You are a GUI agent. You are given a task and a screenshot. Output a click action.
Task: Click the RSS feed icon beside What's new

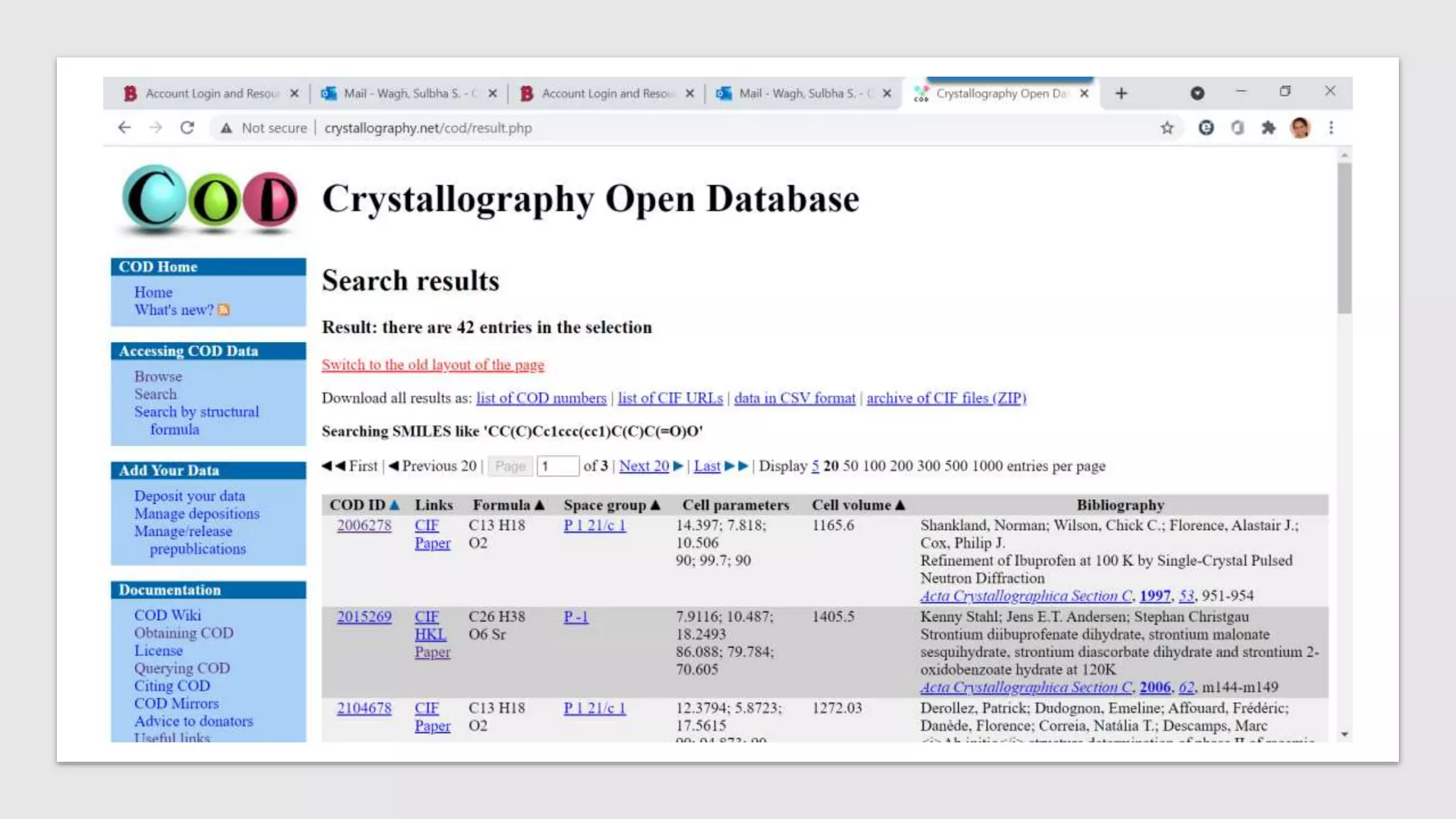[224, 310]
